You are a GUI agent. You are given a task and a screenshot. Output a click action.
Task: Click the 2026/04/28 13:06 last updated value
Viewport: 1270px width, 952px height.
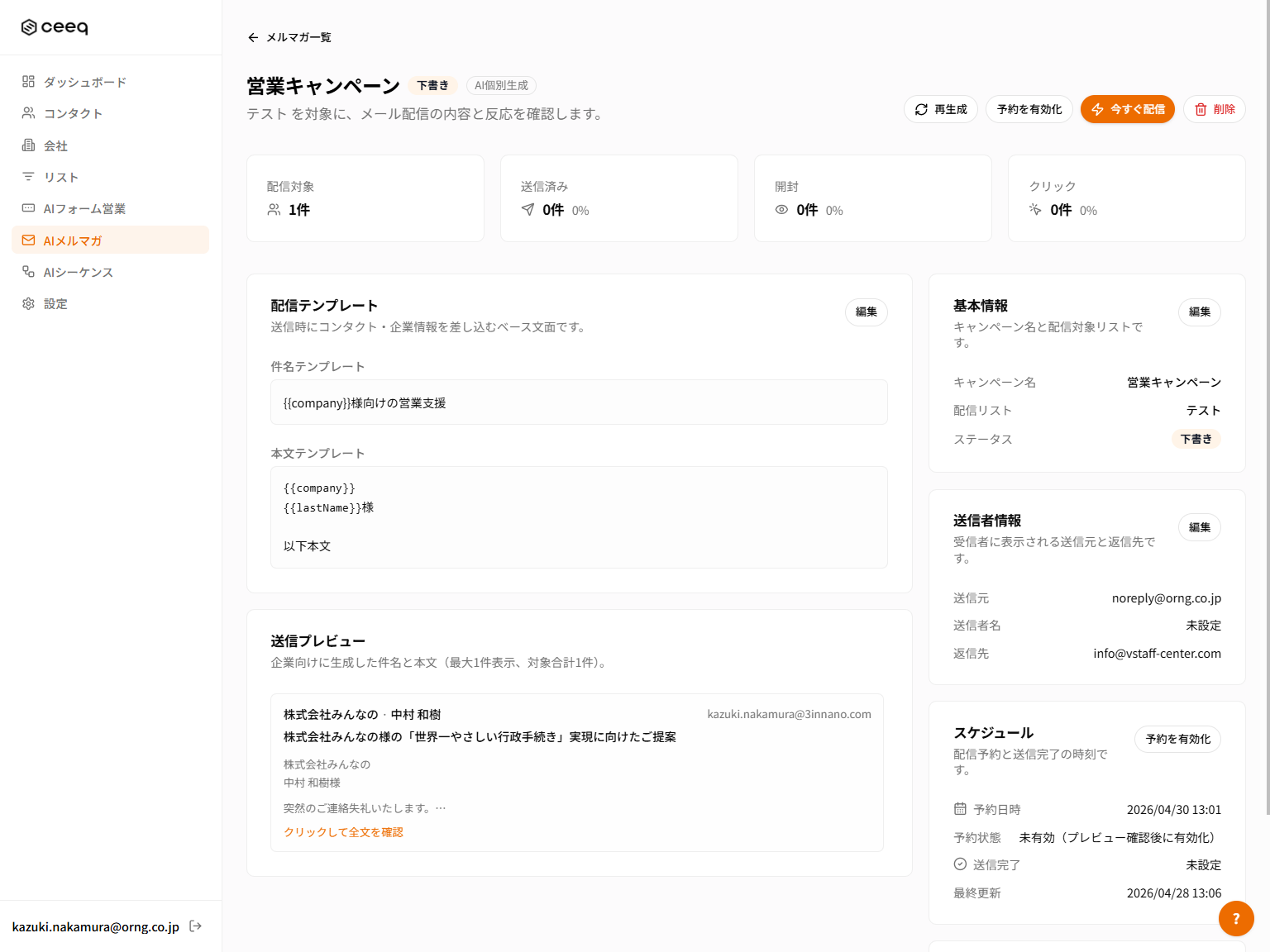(1173, 893)
